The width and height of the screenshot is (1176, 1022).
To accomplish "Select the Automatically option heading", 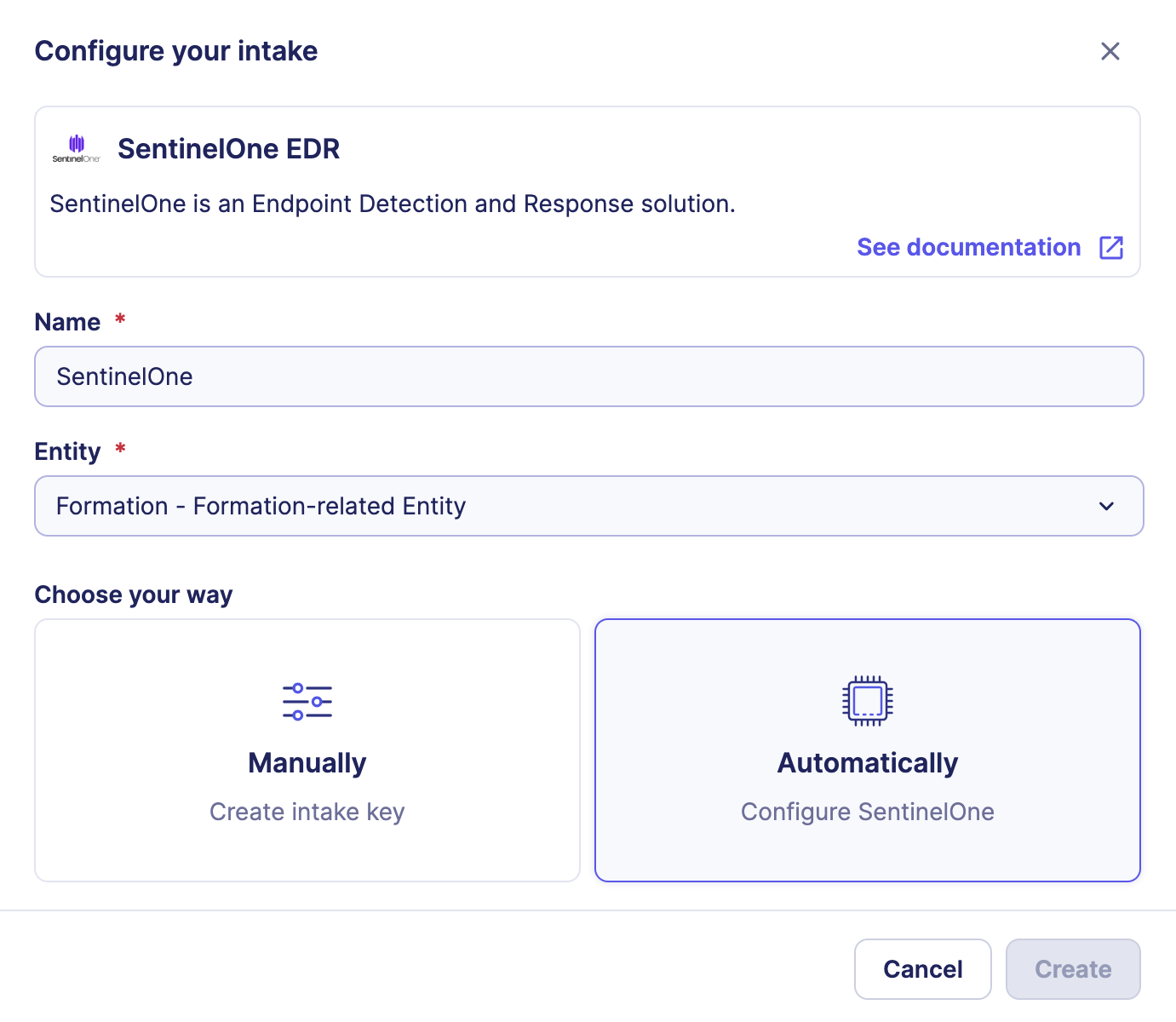I will pyautogui.click(x=867, y=763).
